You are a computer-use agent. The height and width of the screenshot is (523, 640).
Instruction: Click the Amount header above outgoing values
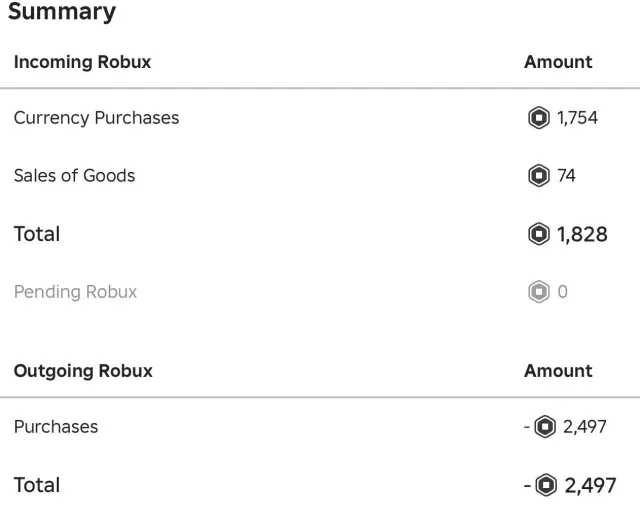[x=558, y=371]
